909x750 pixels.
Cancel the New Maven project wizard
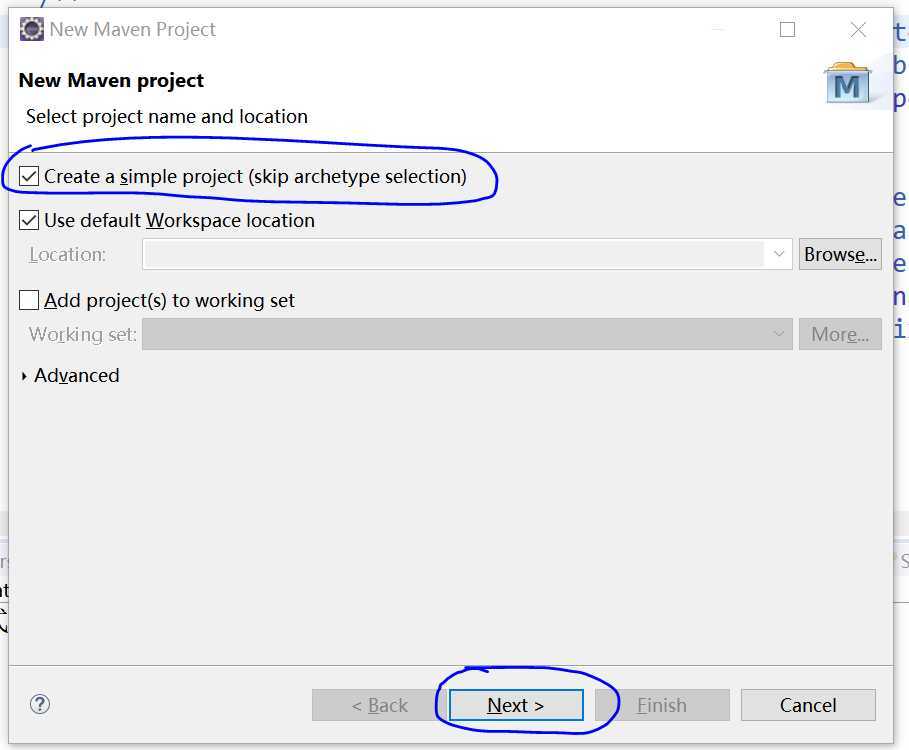click(x=808, y=705)
